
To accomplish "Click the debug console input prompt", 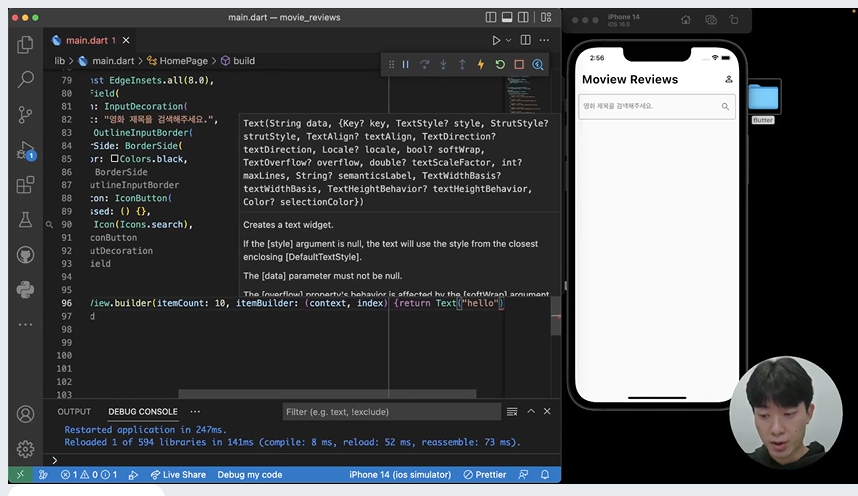I will 306,460.
